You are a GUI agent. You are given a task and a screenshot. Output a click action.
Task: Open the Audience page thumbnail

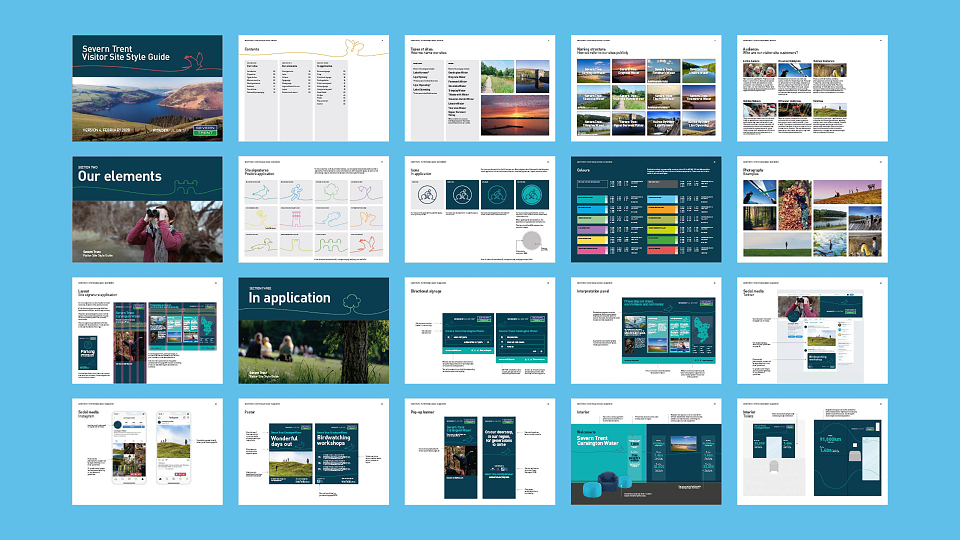click(812, 88)
